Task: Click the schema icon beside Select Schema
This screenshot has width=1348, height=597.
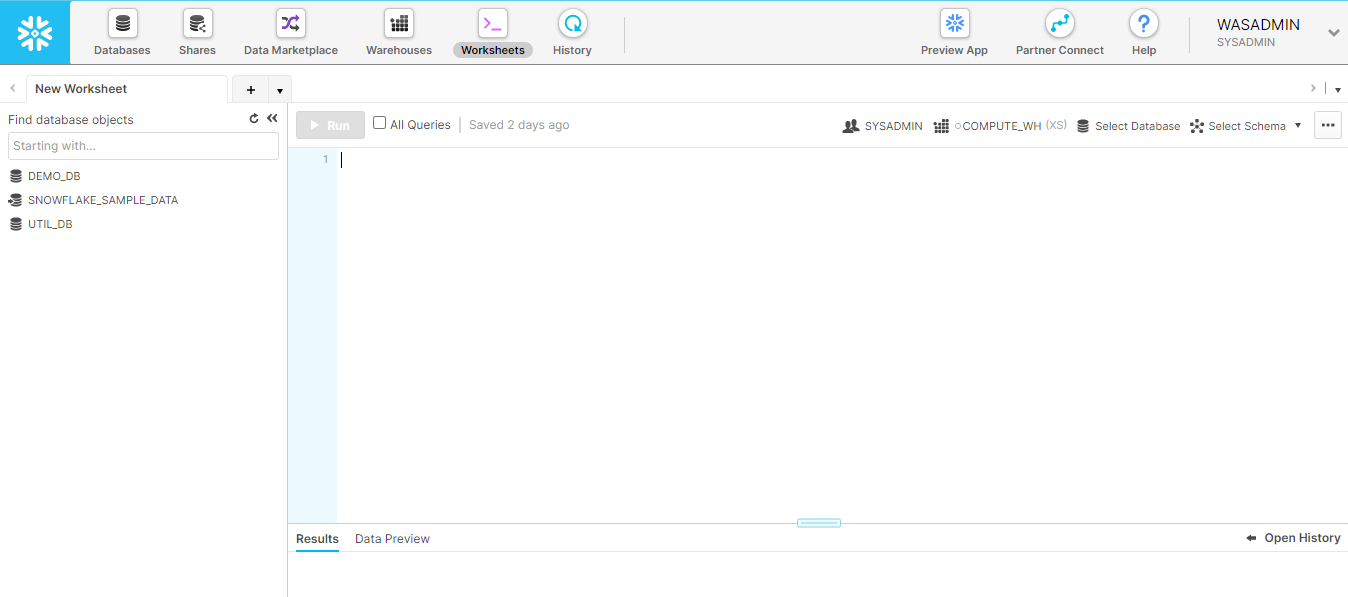Action: pos(1197,126)
